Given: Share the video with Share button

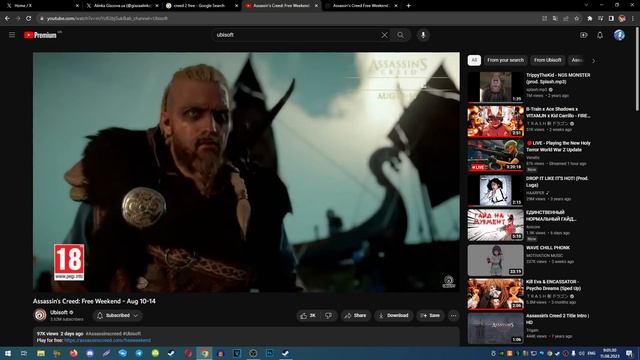Looking at the screenshot, I should (356, 316).
